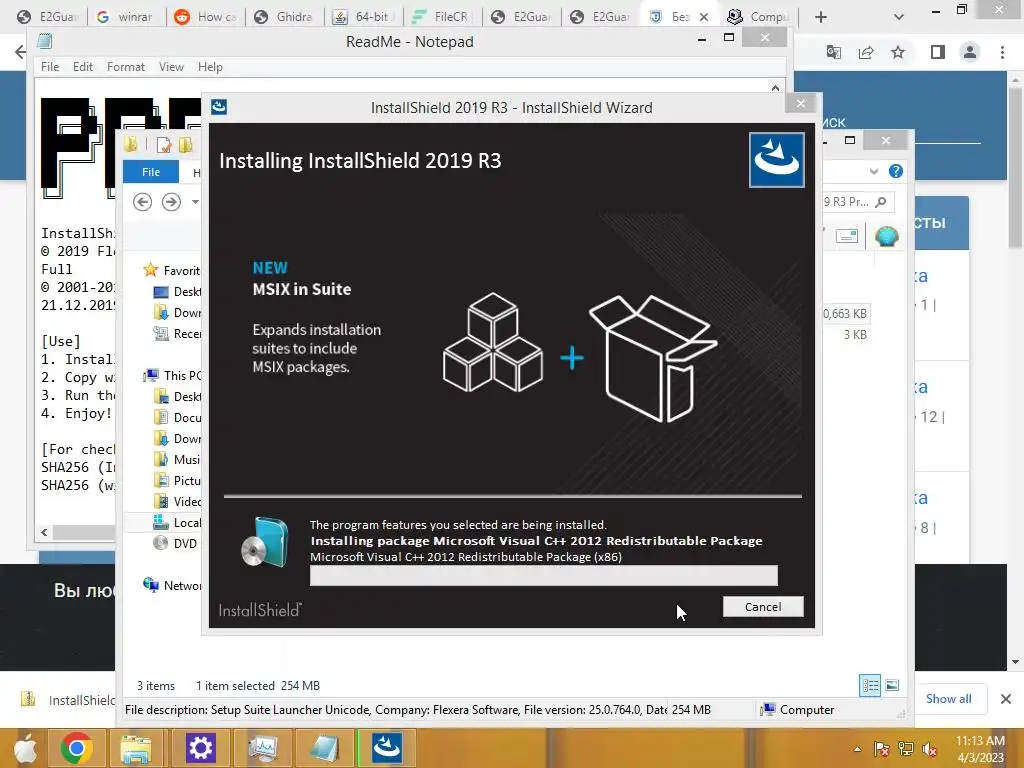
Task: Click Chrome translate page icon
Action: (833, 52)
